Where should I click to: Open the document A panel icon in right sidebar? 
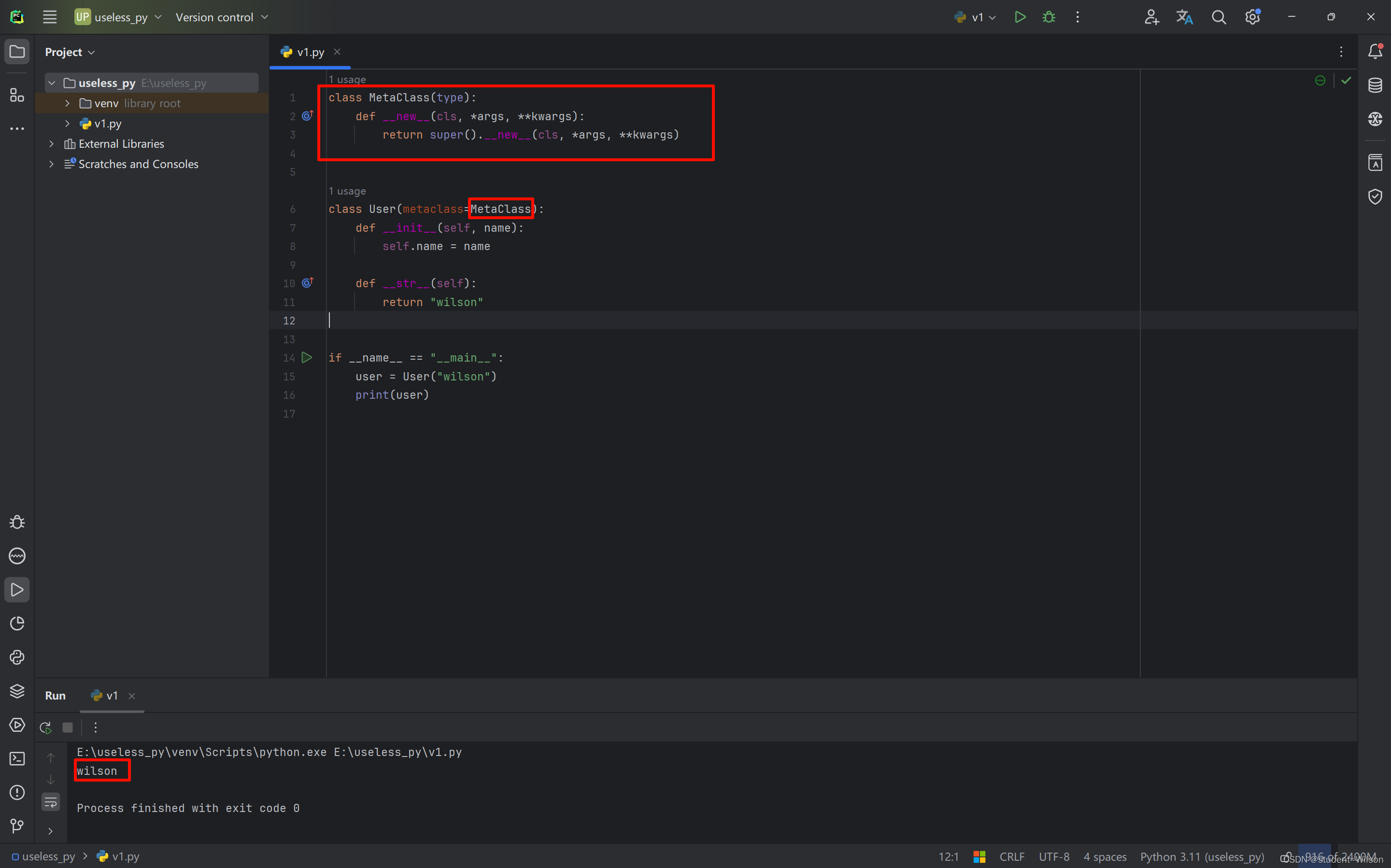click(1375, 163)
